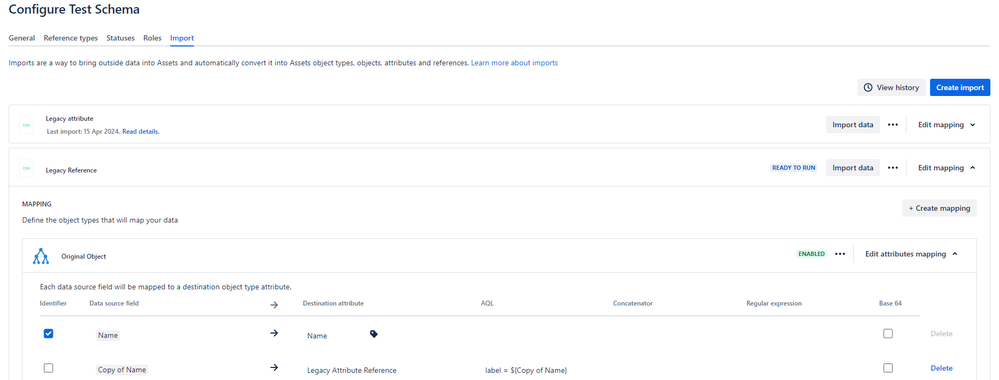
Task: Delete the Copy of Name mapping row
Action: [941, 368]
